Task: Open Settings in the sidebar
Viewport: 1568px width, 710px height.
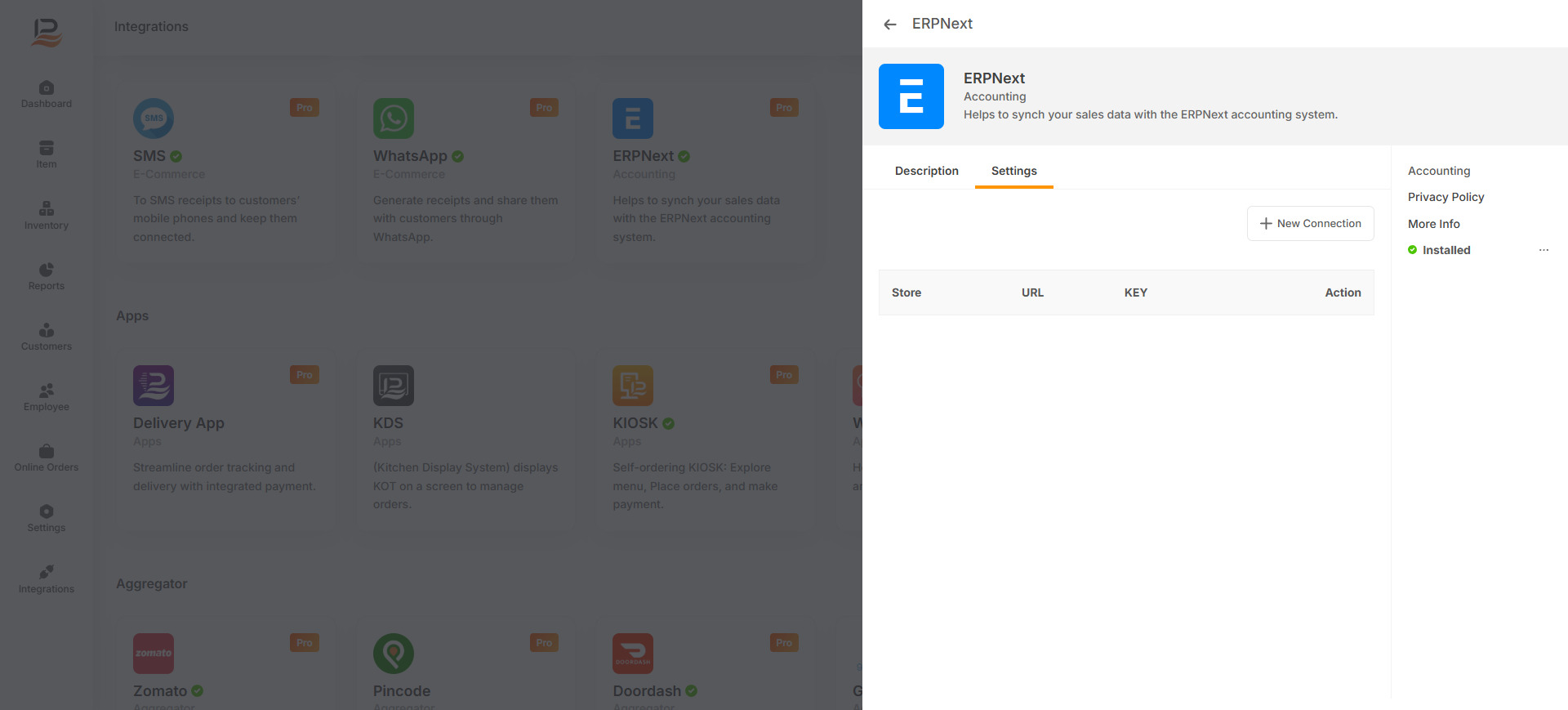Action: point(47,519)
